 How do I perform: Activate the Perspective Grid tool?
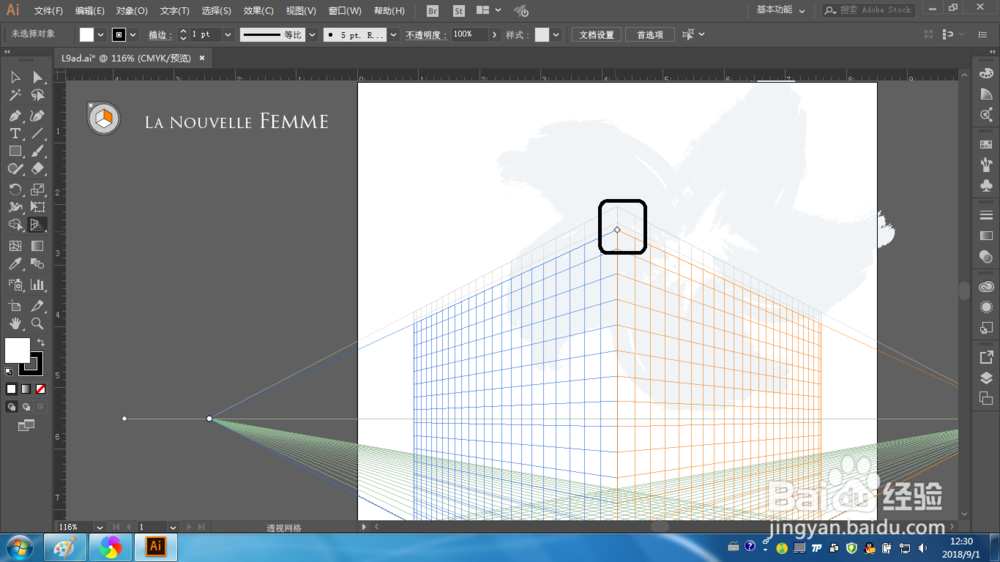pyautogui.click(x=38, y=225)
